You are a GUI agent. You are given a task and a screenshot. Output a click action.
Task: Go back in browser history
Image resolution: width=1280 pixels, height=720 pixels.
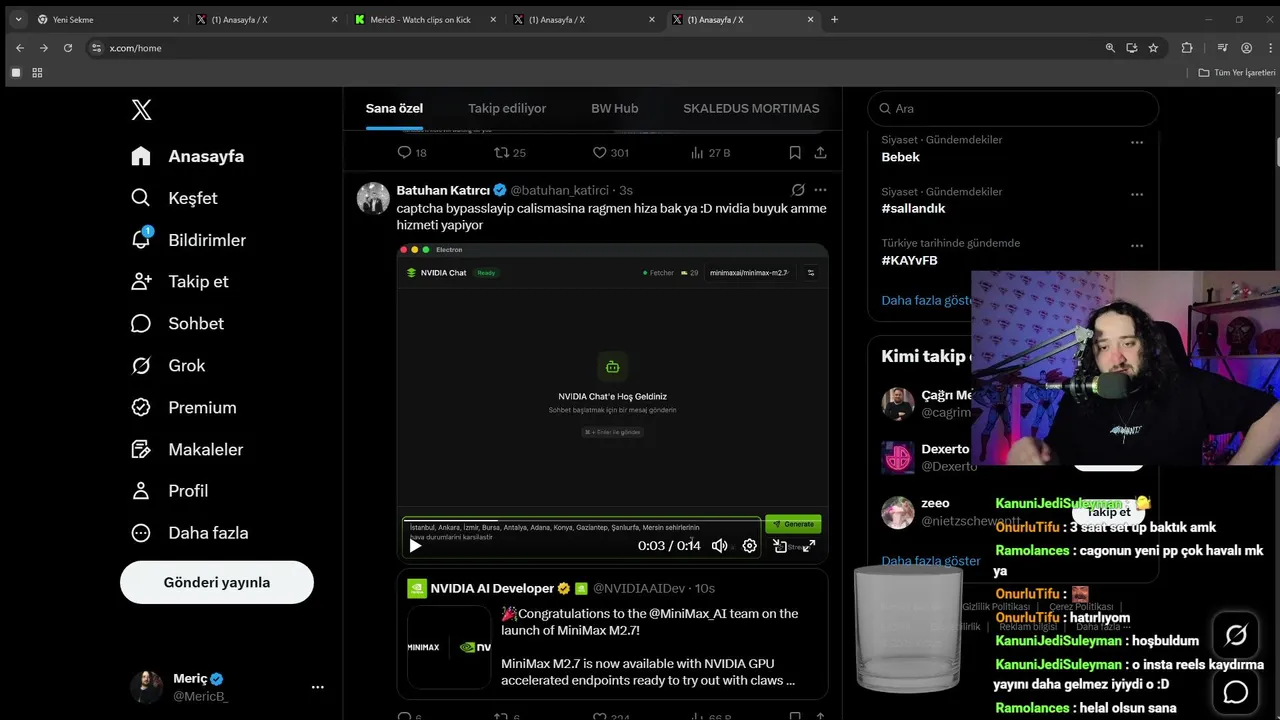(x=19, y=48)
